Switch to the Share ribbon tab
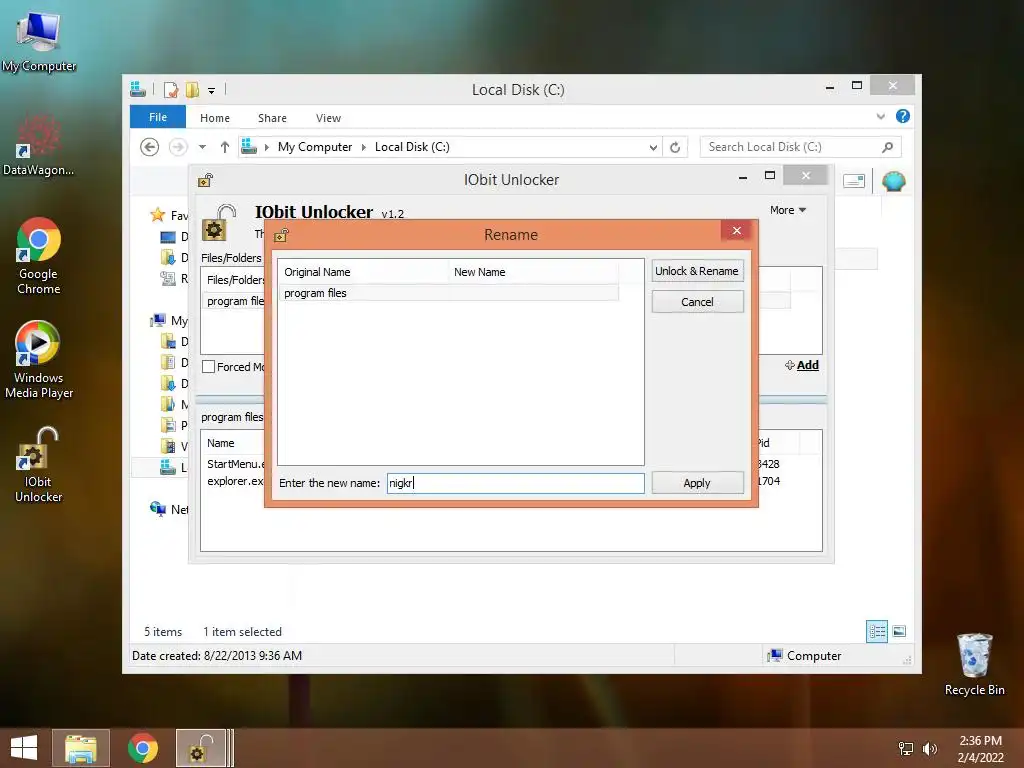This screenshot has height=768, width=1024. pos(272,118)
